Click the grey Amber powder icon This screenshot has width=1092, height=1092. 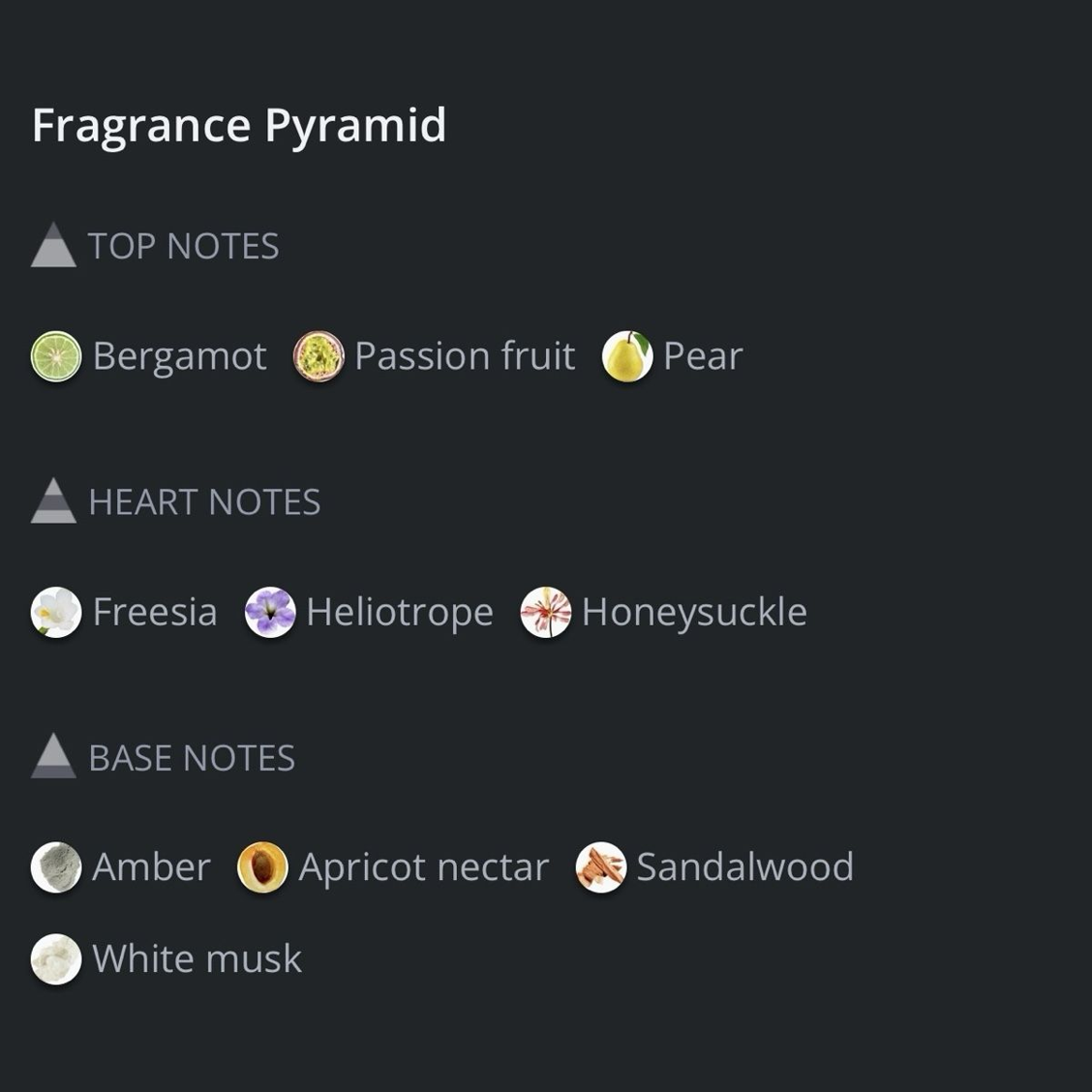(56, 867)
